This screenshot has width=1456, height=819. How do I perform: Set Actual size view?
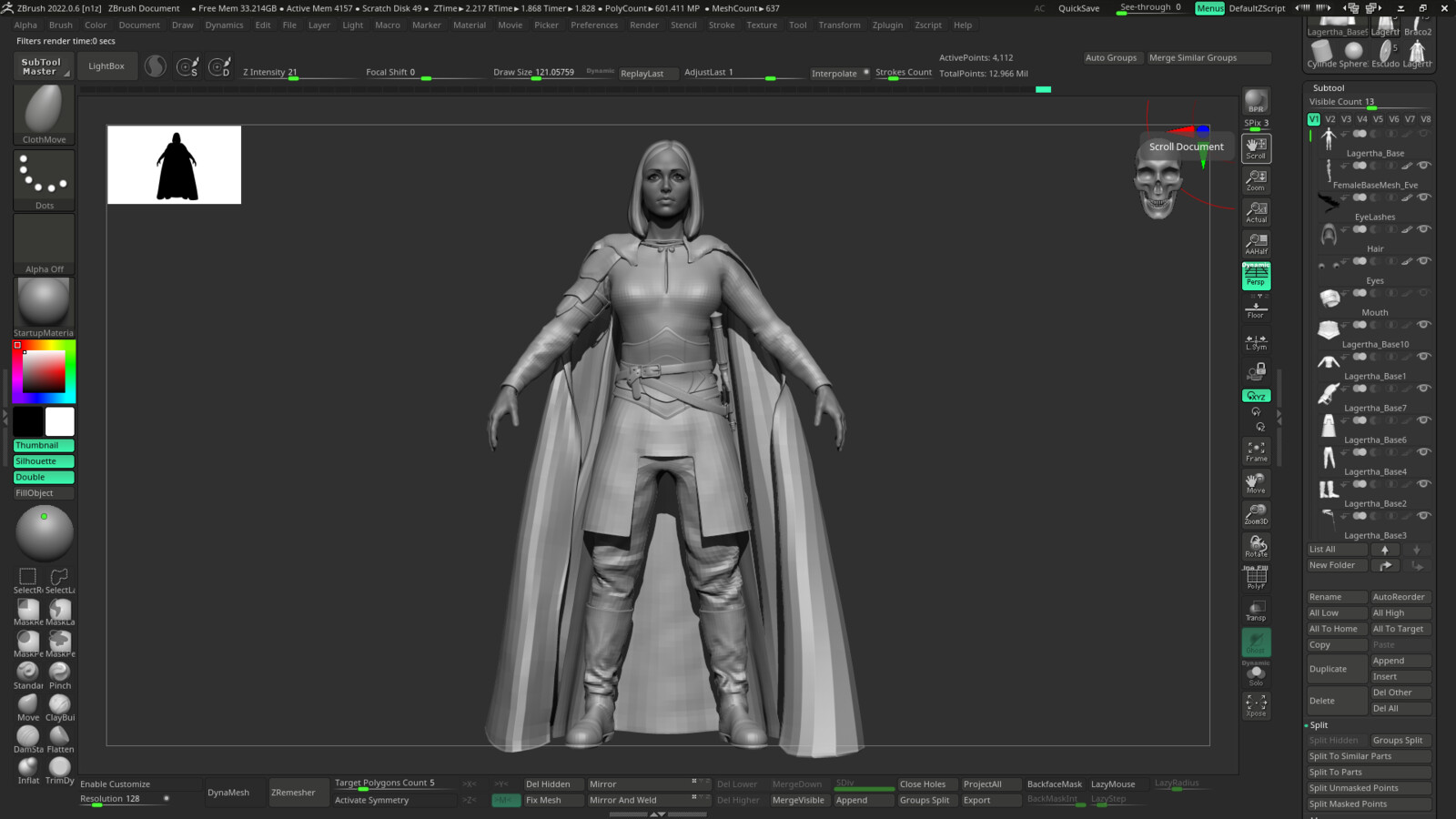[1256, 212]
